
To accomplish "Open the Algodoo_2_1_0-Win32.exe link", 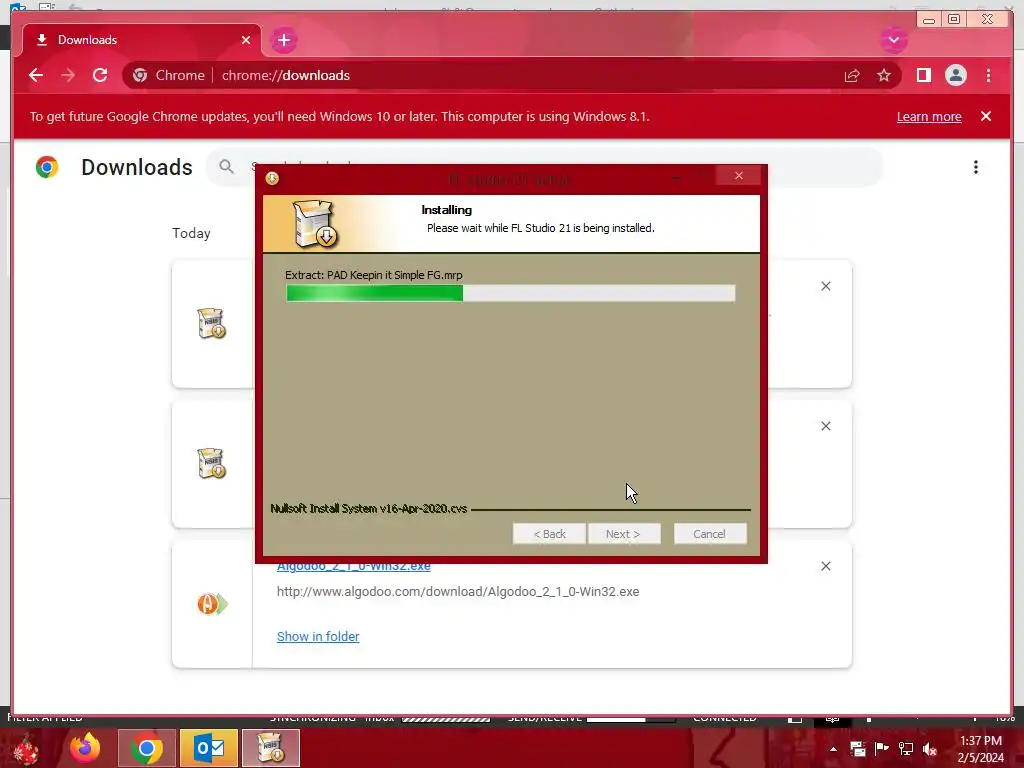I will point(353,567).
